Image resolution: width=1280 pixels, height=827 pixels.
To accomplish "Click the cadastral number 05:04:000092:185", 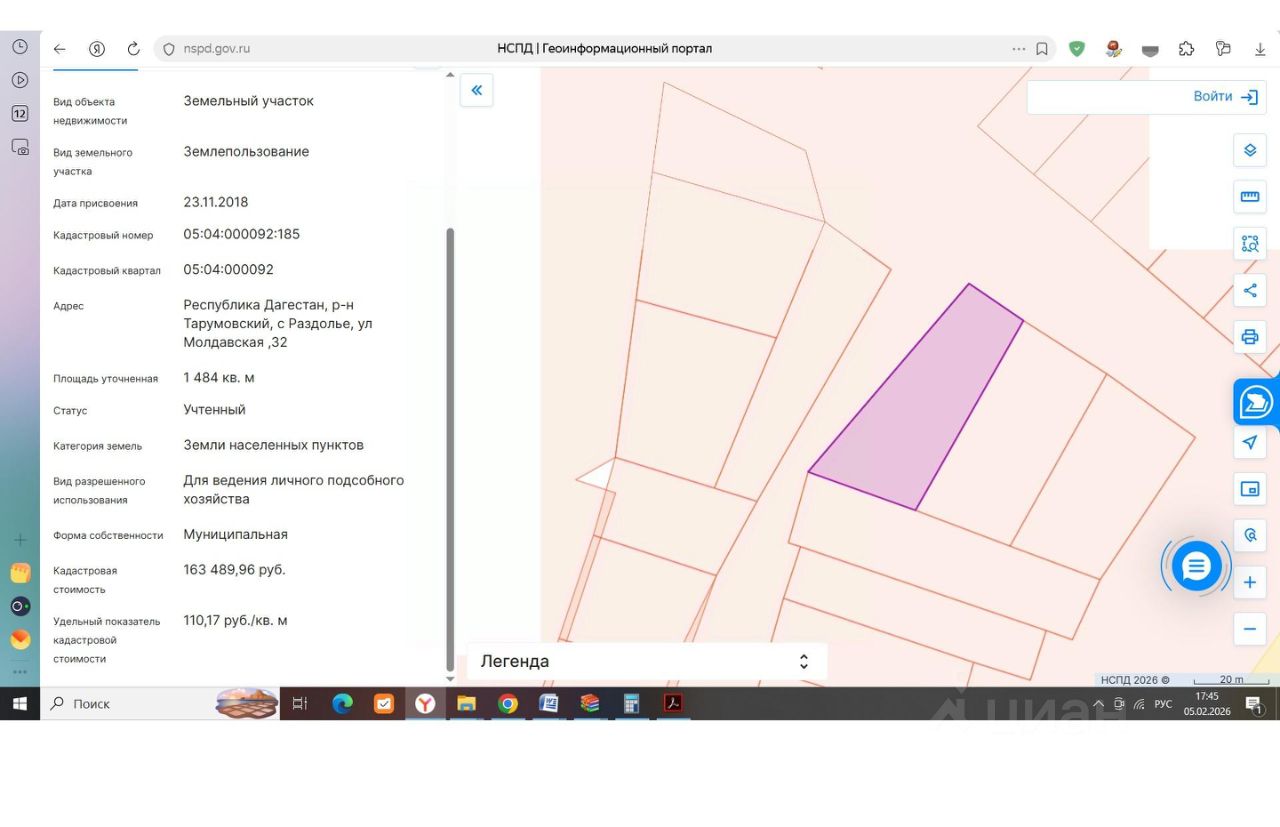I will pos(242,234).
